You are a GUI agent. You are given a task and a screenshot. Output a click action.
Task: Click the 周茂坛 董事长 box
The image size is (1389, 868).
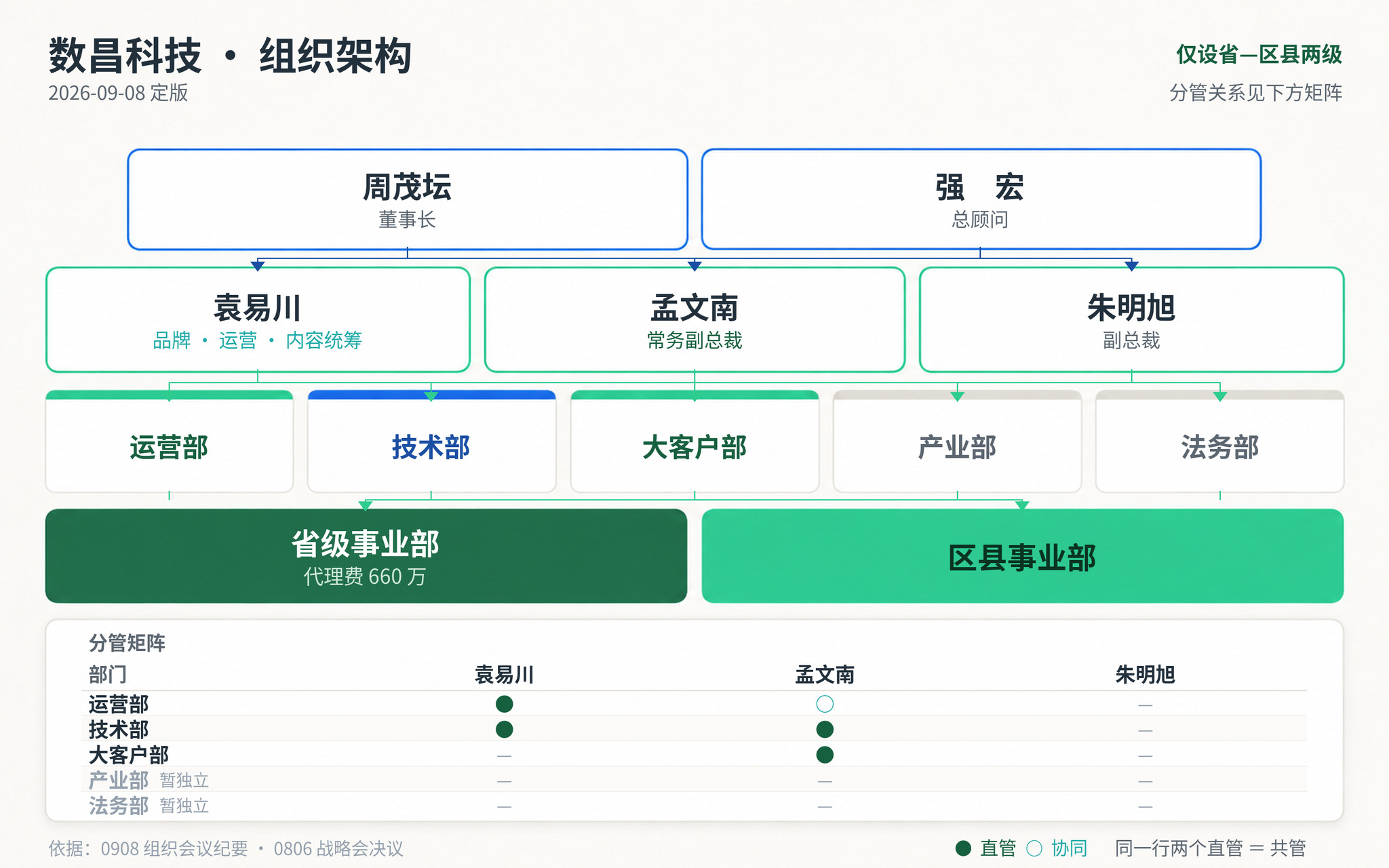408,199
